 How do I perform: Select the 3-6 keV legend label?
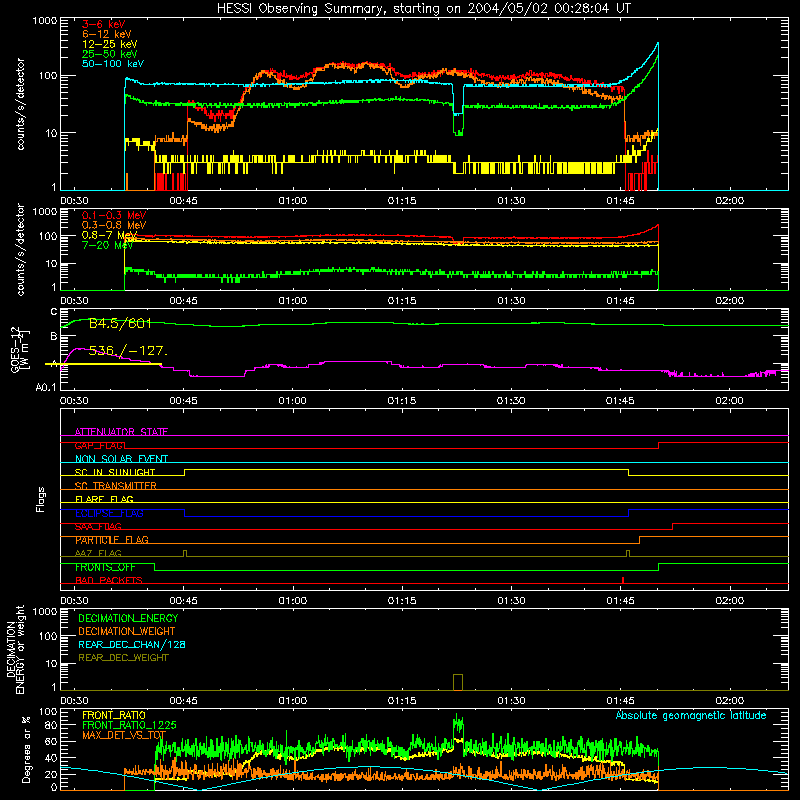click(104, 24)
